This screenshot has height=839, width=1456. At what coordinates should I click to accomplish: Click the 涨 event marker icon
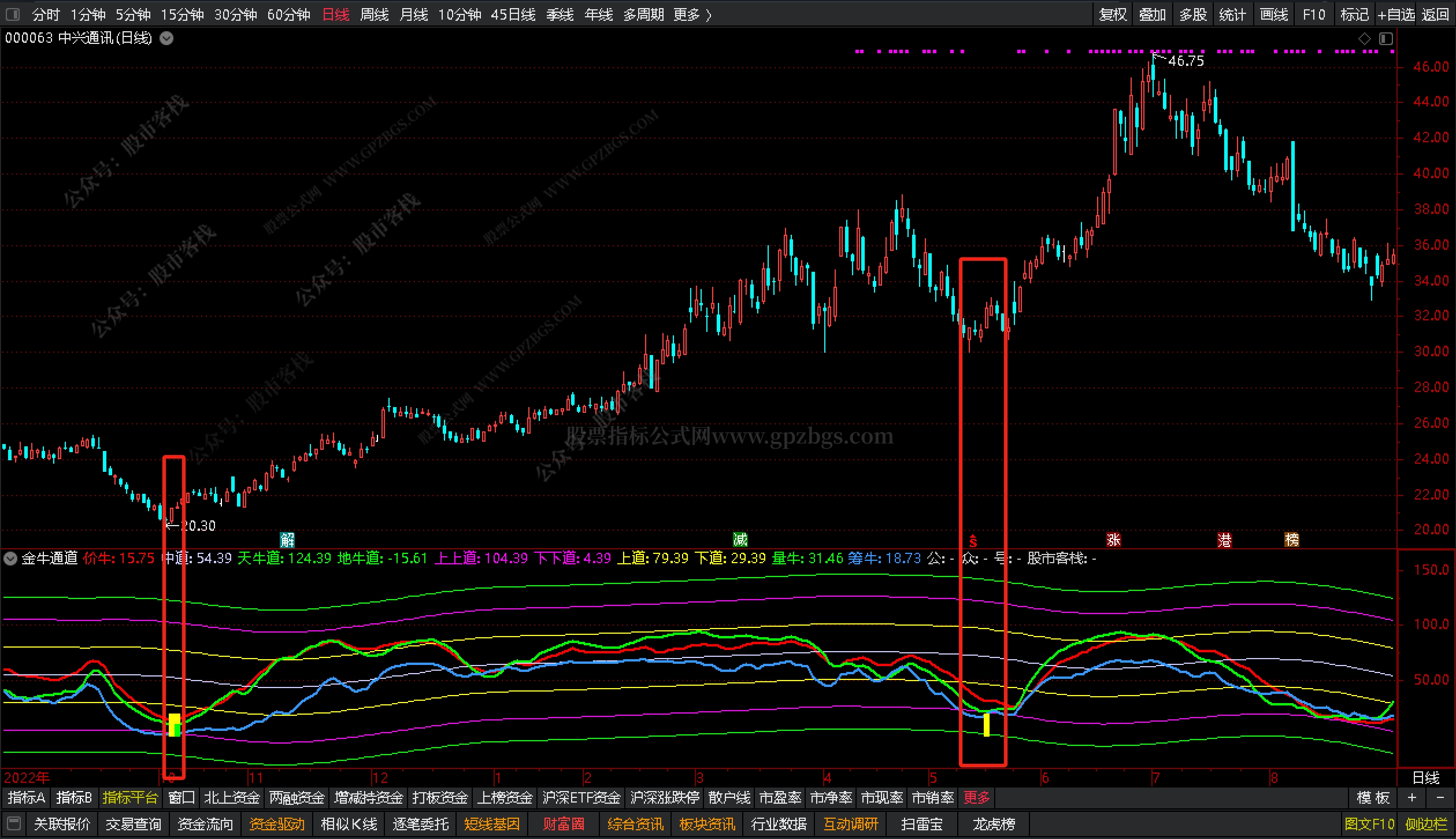pos(1114,540)
